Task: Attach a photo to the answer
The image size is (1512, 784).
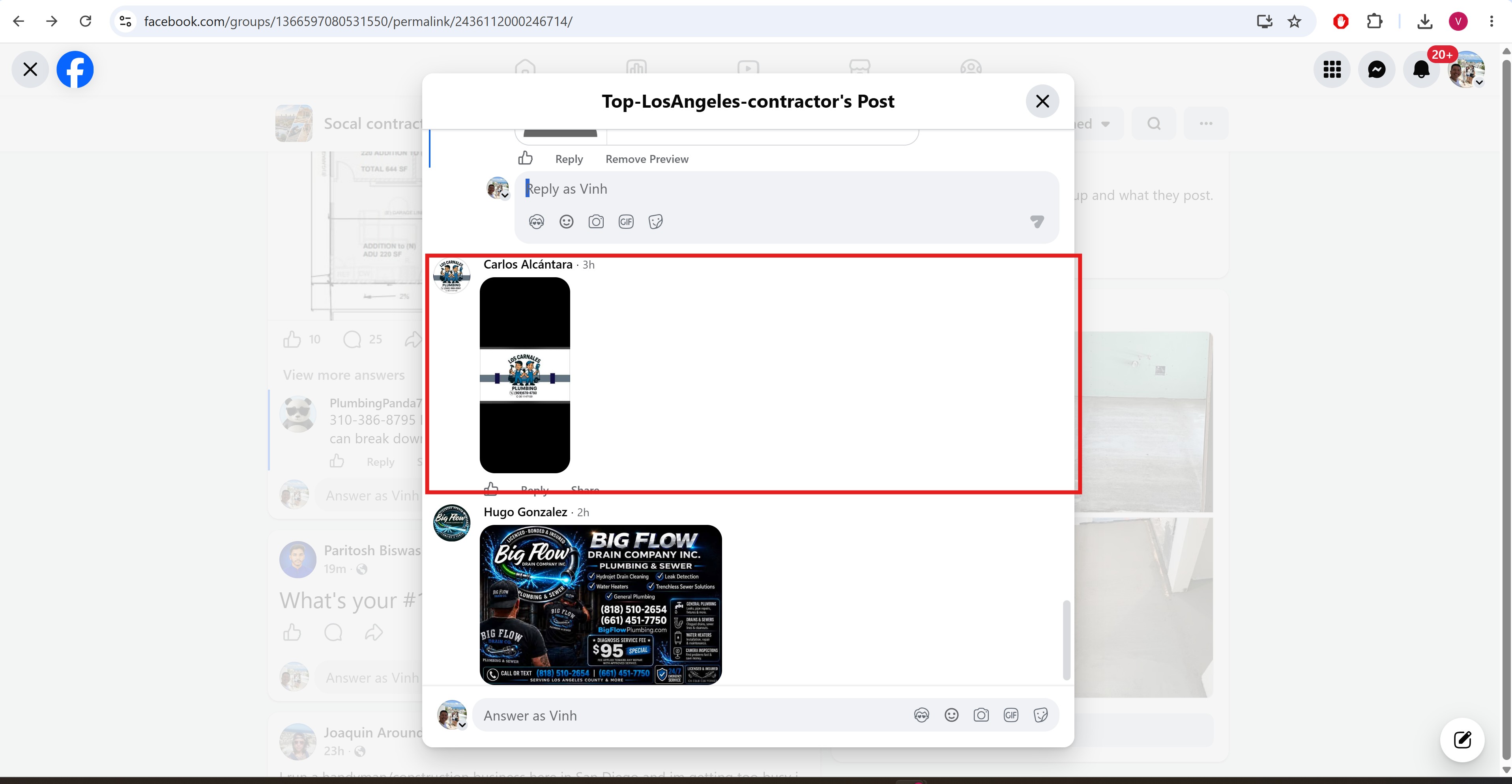Action: (x=981, y=715)
